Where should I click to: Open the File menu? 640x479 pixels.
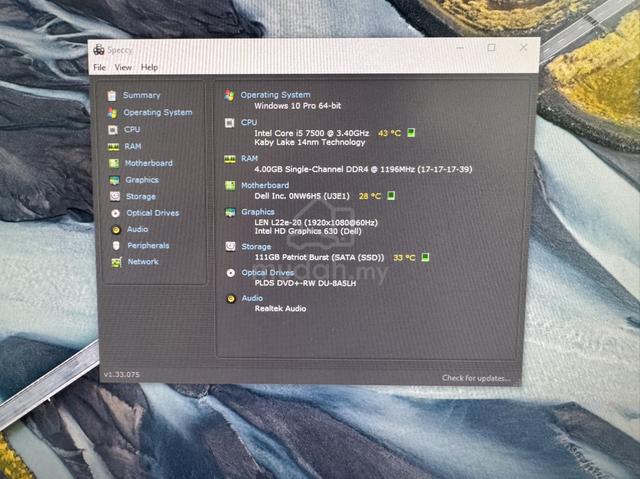pyautogui.click(x=100, y=67)
